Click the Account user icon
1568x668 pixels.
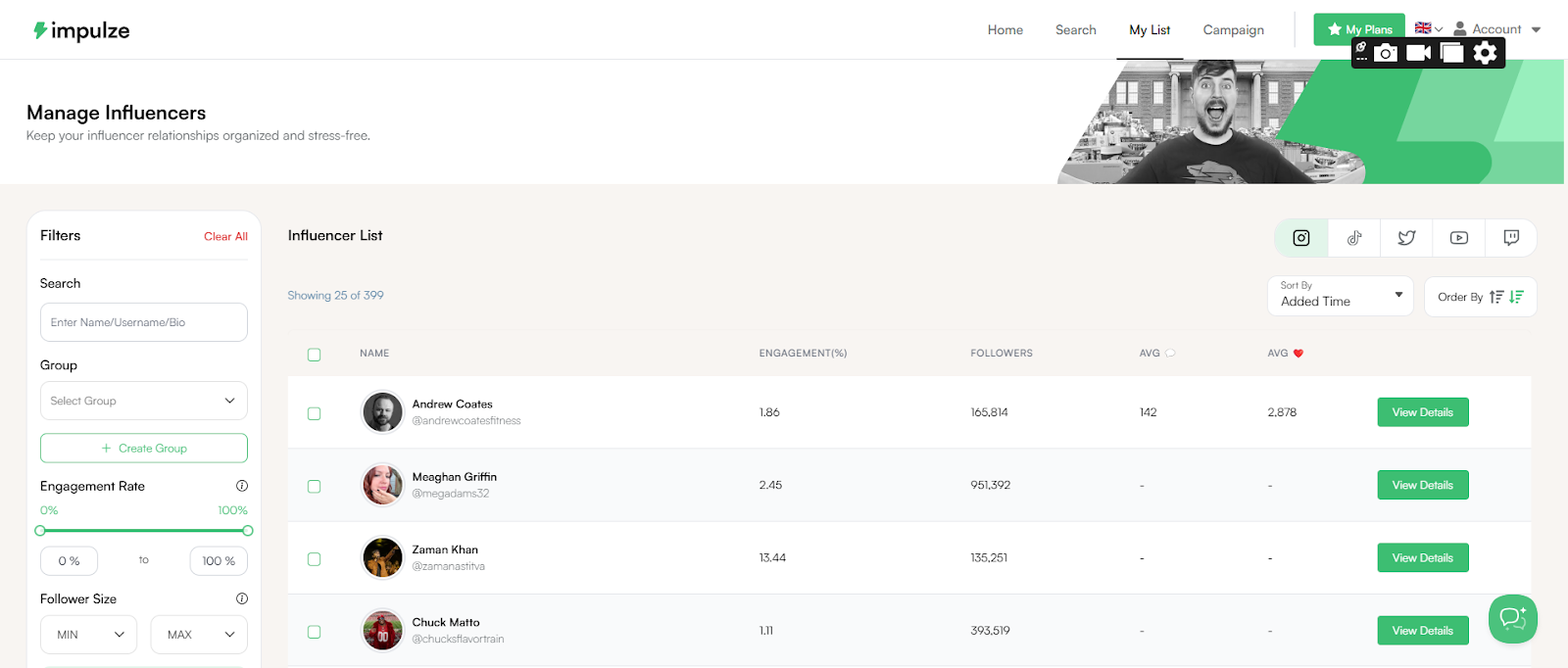click(x=1460, y=29)
